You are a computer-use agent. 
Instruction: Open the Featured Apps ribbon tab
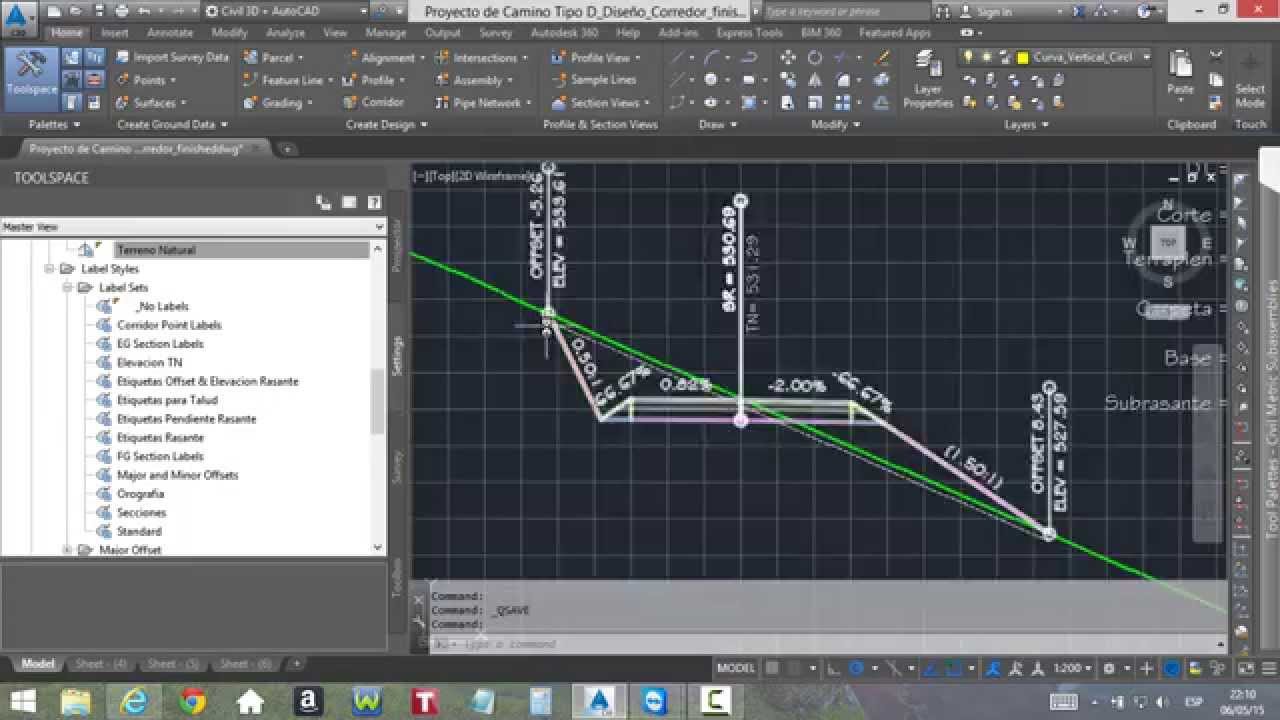click(x=894, y=32)
